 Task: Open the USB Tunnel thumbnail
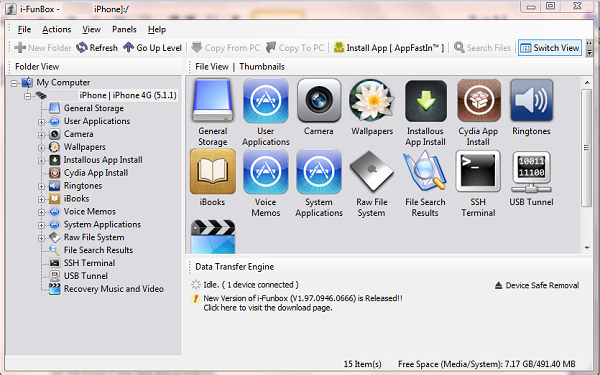[x=531, y=172]
